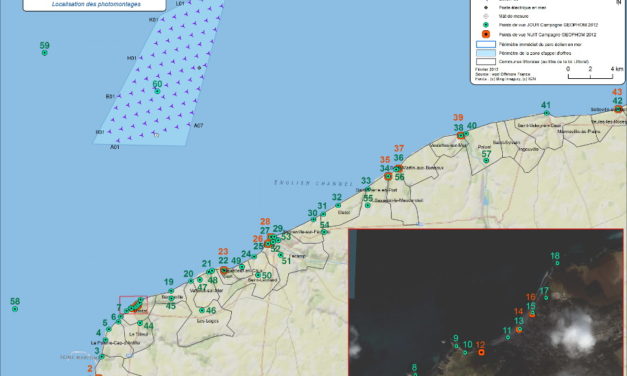Click orange night viewpoint marker 12 in inset
Screen dimensions: 627x376
pos(481,352)
